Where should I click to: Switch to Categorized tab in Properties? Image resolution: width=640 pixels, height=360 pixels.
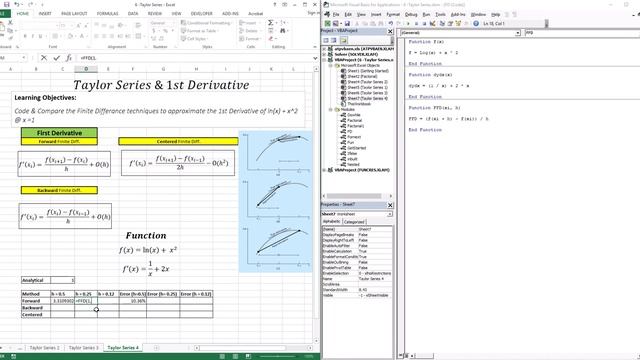(x=354, y=222)
